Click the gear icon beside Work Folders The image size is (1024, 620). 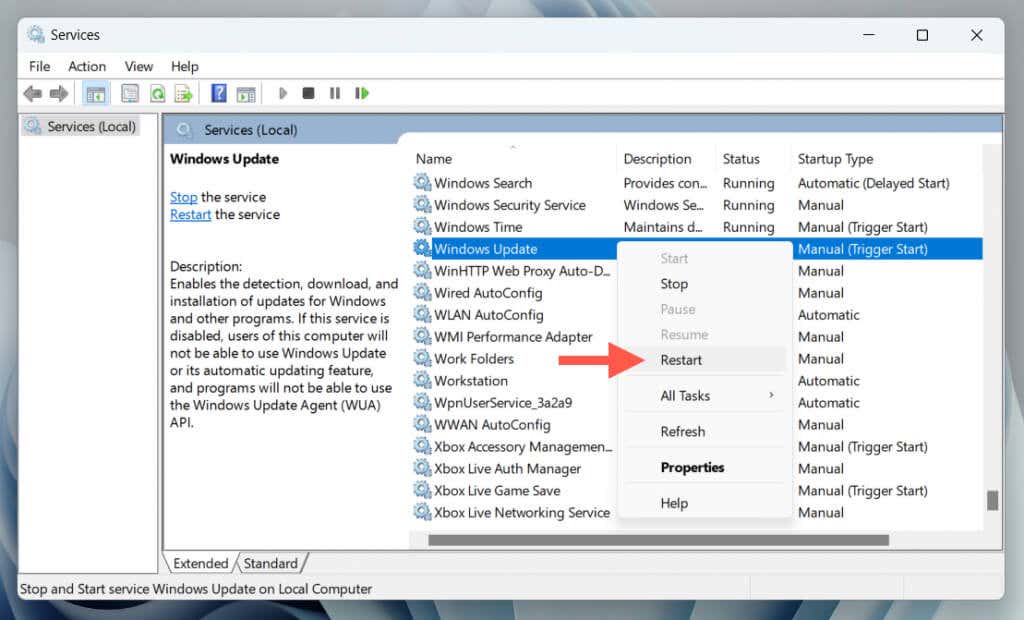pyautogui.click(x=423, y=358)
